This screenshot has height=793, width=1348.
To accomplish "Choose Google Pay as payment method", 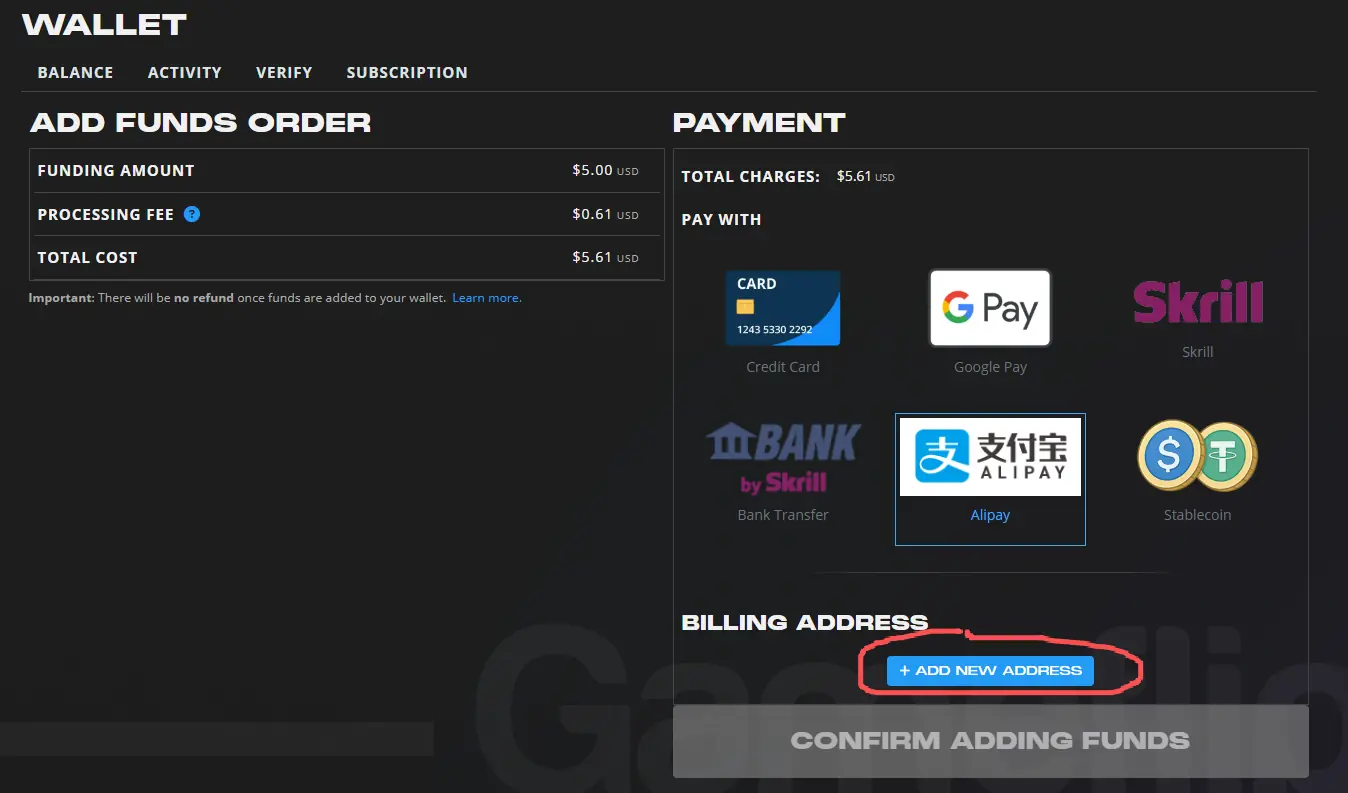I will point(990,308).
